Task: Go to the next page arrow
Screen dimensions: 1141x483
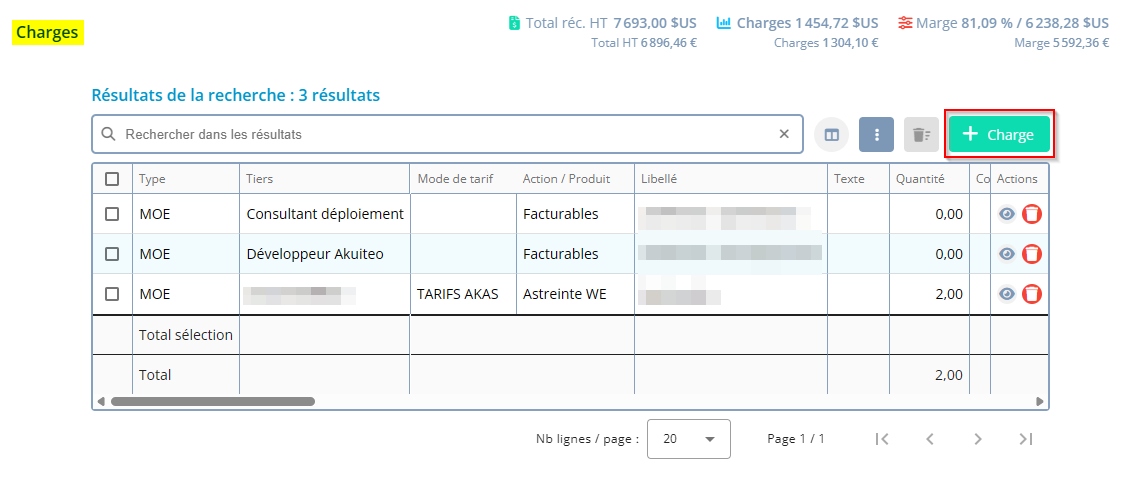Action: point(978,439)
